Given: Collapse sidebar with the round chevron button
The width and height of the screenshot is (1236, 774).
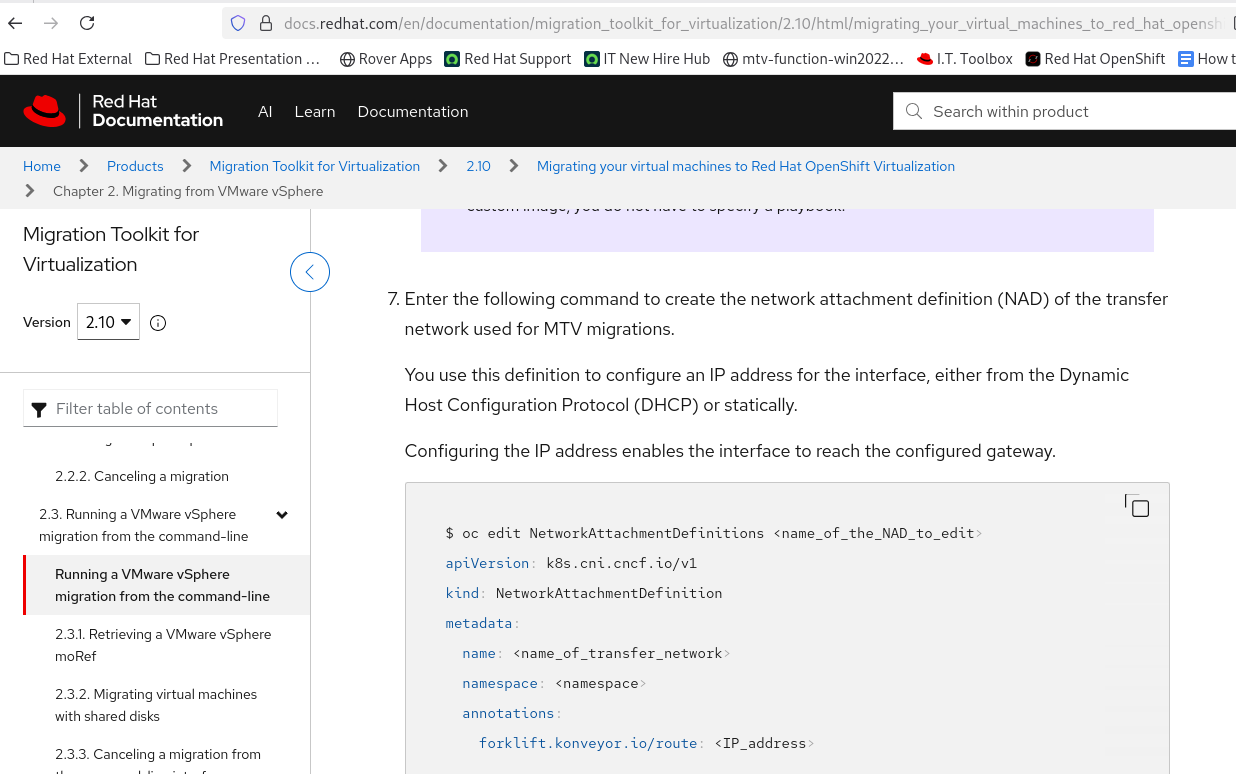Looking at the screenshot, I should (x=310, y=272).
